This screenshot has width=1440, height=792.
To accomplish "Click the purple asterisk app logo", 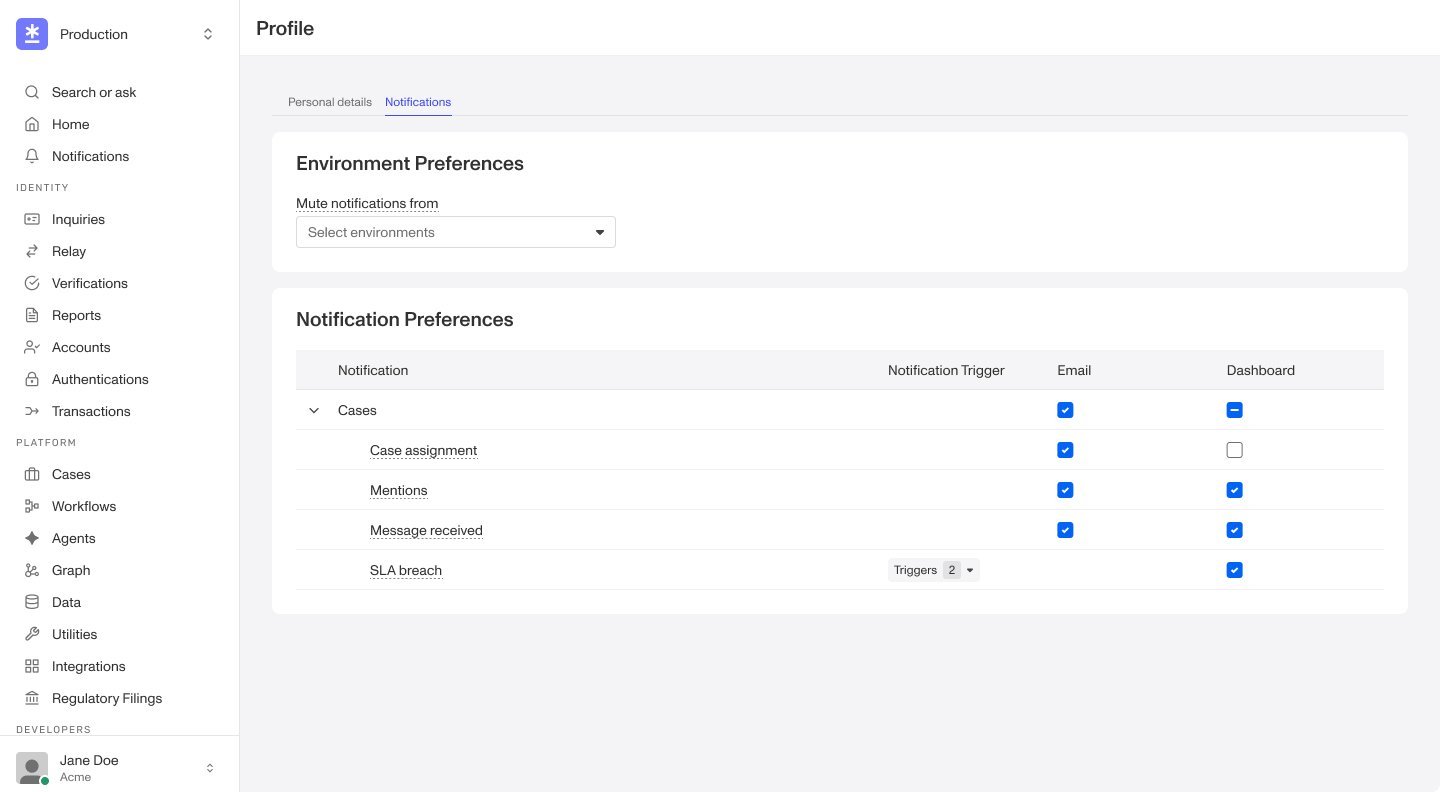I will (32, 34).
